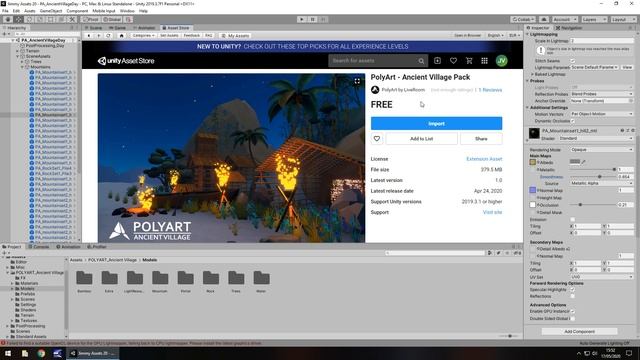
Task: Toggle the Dynamic Occlusion checkbox
Action: [573, 121]
